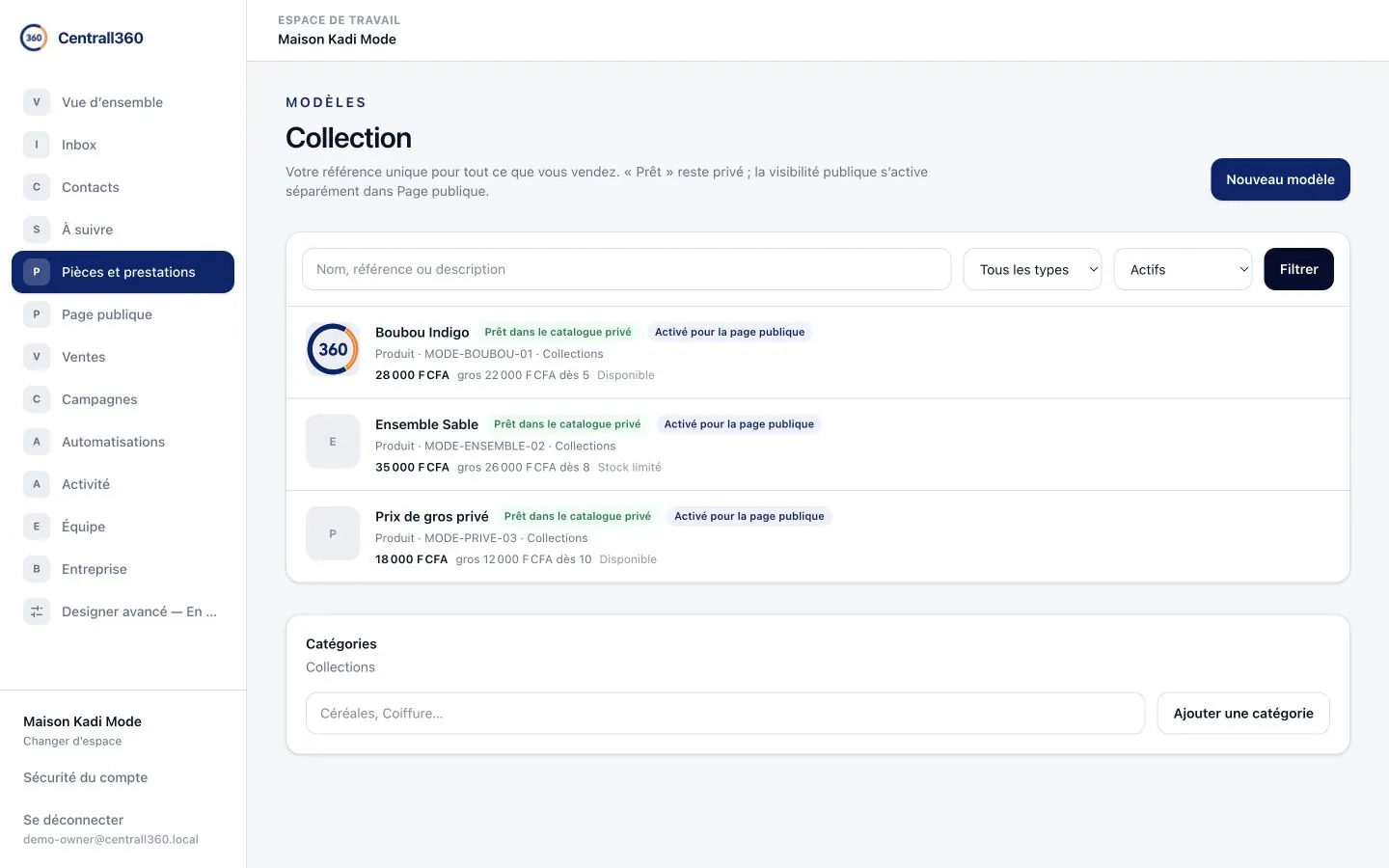Open Contacts using its C icon

(37, 187)
